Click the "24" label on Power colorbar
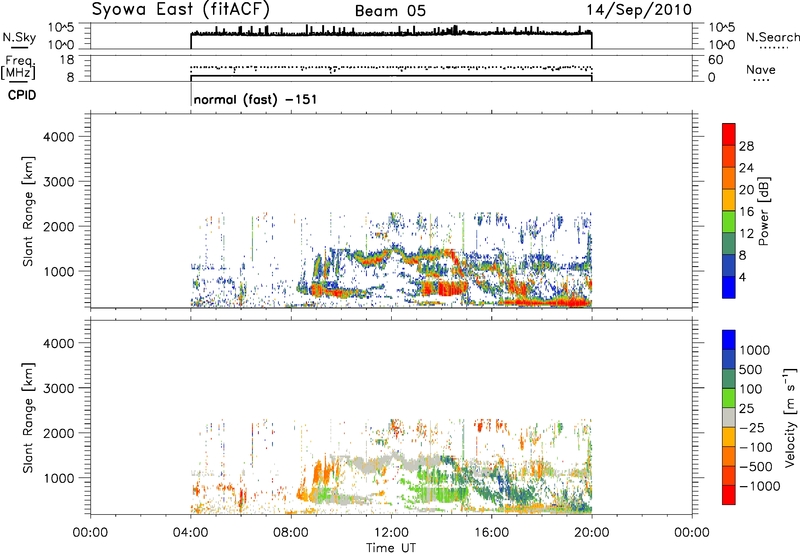 pyautogui.click(x=746, y=168)
